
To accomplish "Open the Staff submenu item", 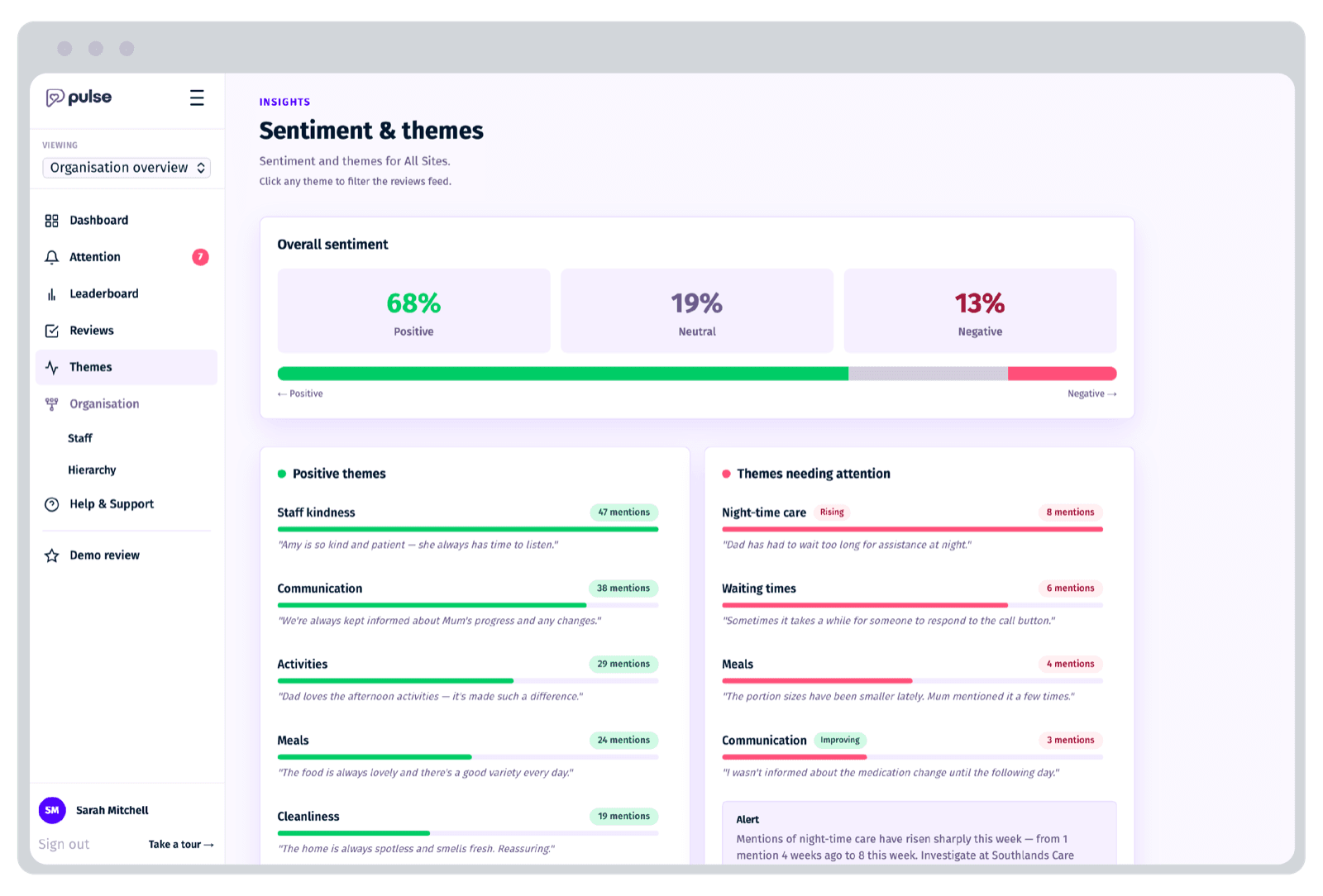I will coord(80,438).
